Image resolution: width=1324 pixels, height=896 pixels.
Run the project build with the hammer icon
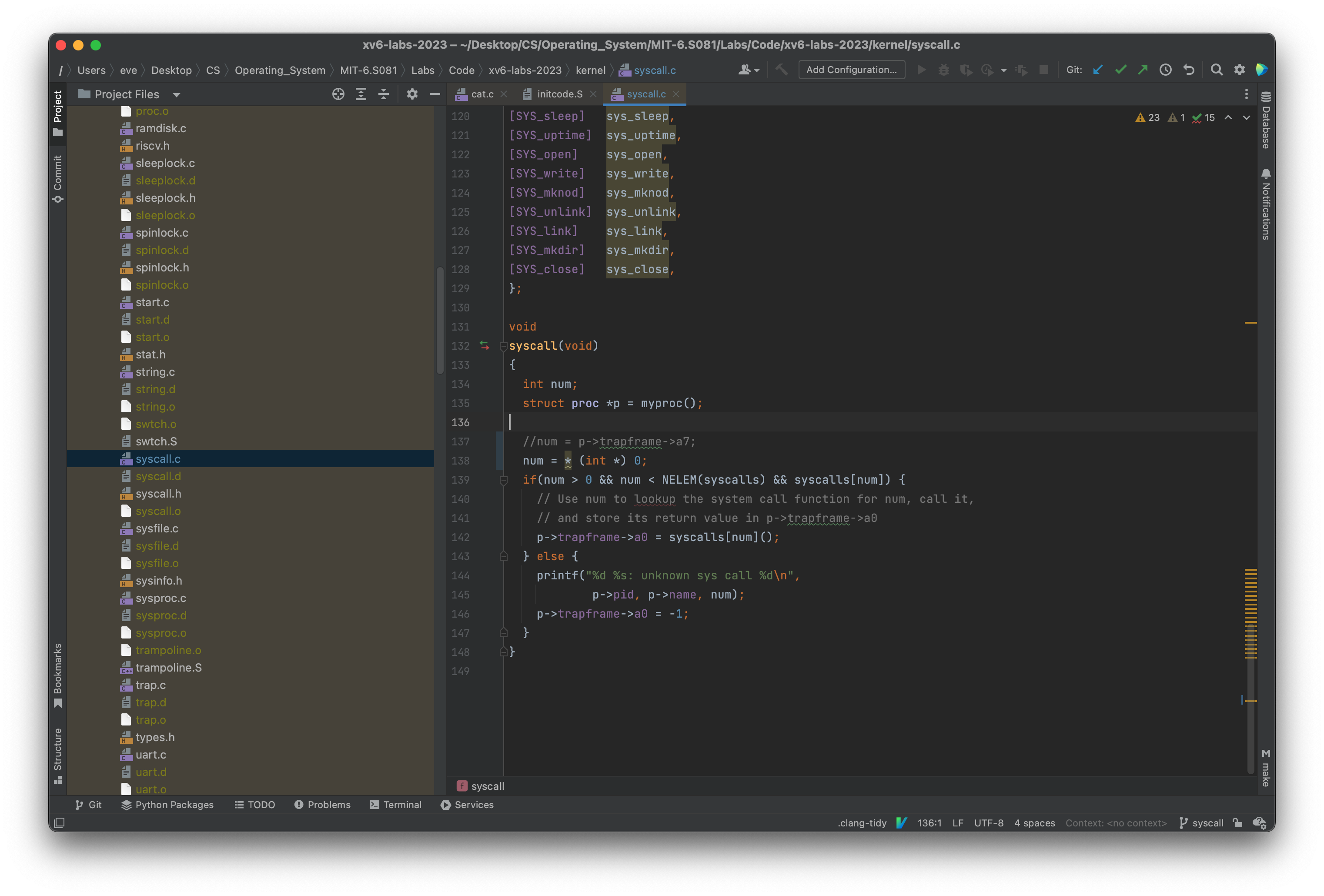[x=781, y=70]
